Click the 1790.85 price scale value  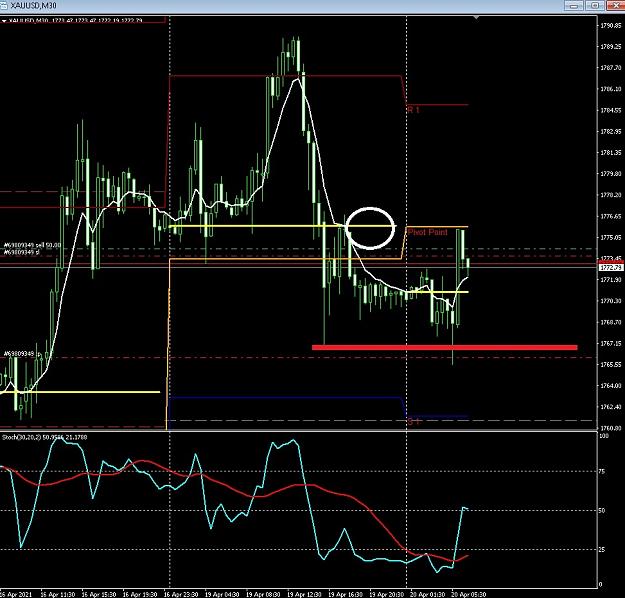click(x=611, y=26)
